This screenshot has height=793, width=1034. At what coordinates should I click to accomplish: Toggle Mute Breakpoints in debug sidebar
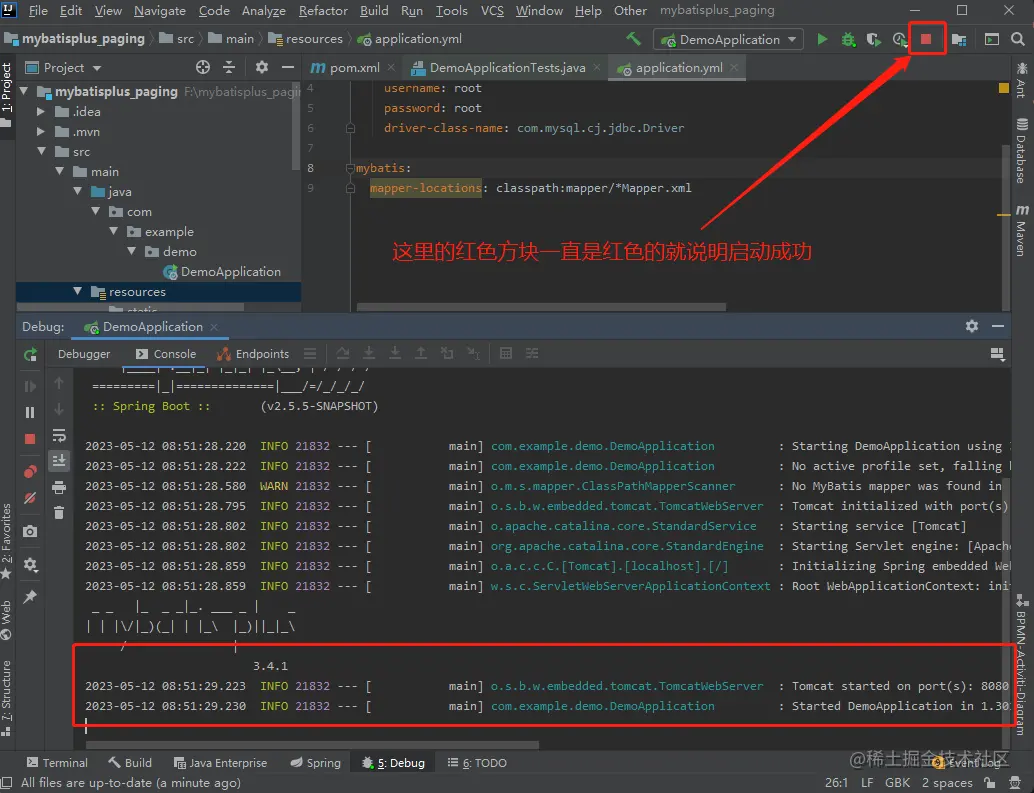click(x=30, y=497)
